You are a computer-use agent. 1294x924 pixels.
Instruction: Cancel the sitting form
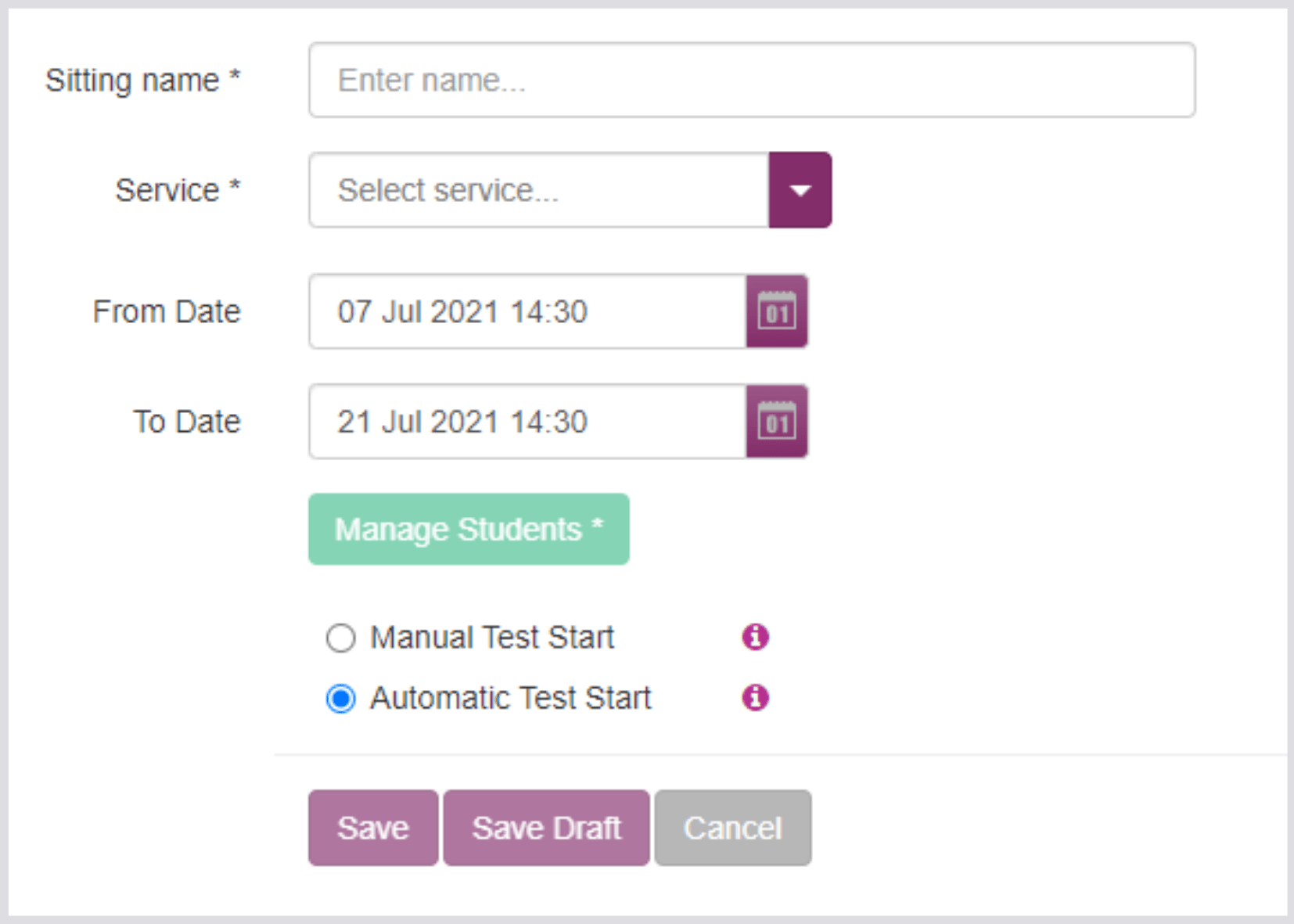tap(732, 828)
